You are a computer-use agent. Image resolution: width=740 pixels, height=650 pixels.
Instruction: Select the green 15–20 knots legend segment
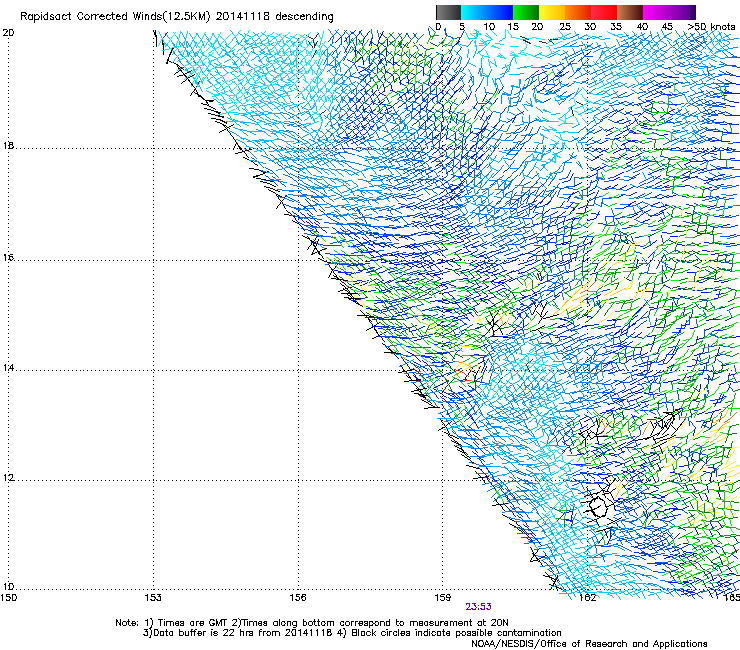pyautogui.click(x=526, y=12)
